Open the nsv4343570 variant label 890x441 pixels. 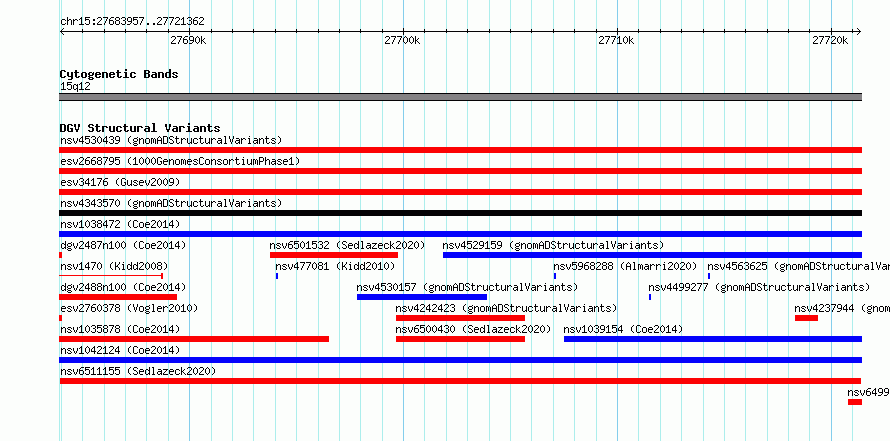pos(171,203)
